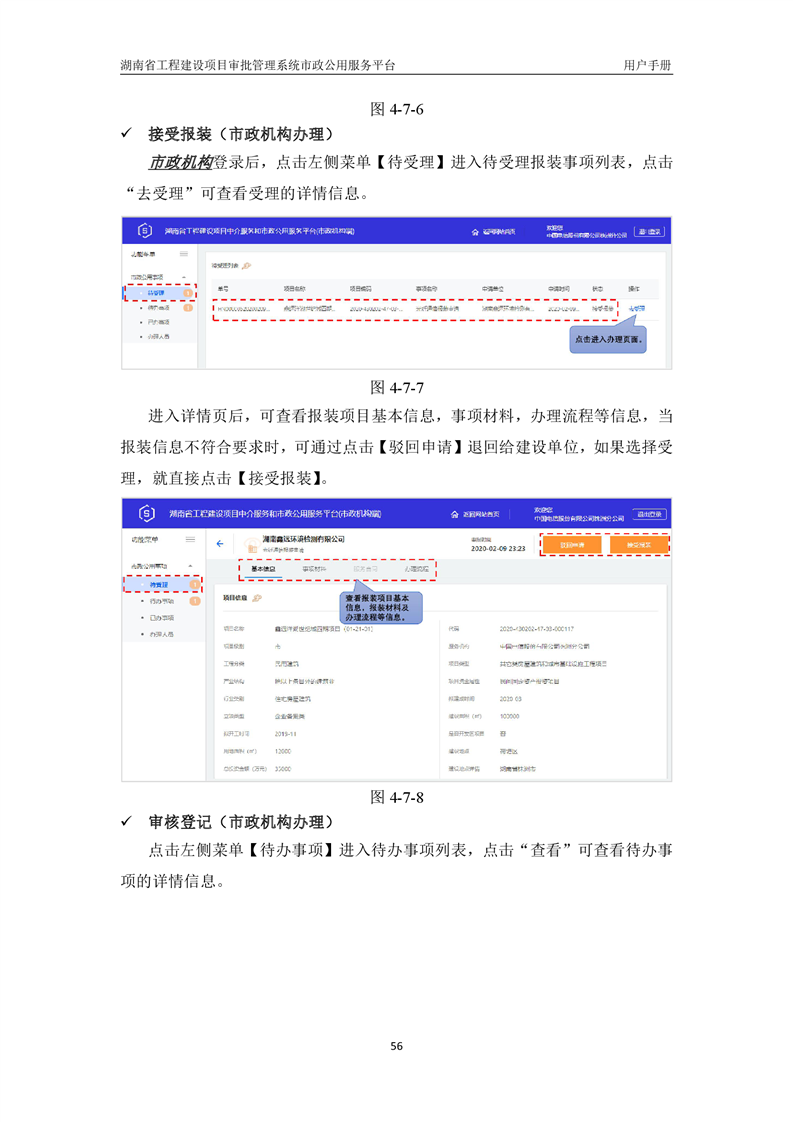Select 待受理 item in Figure 4-7-8 sidebar

point(159,585)
